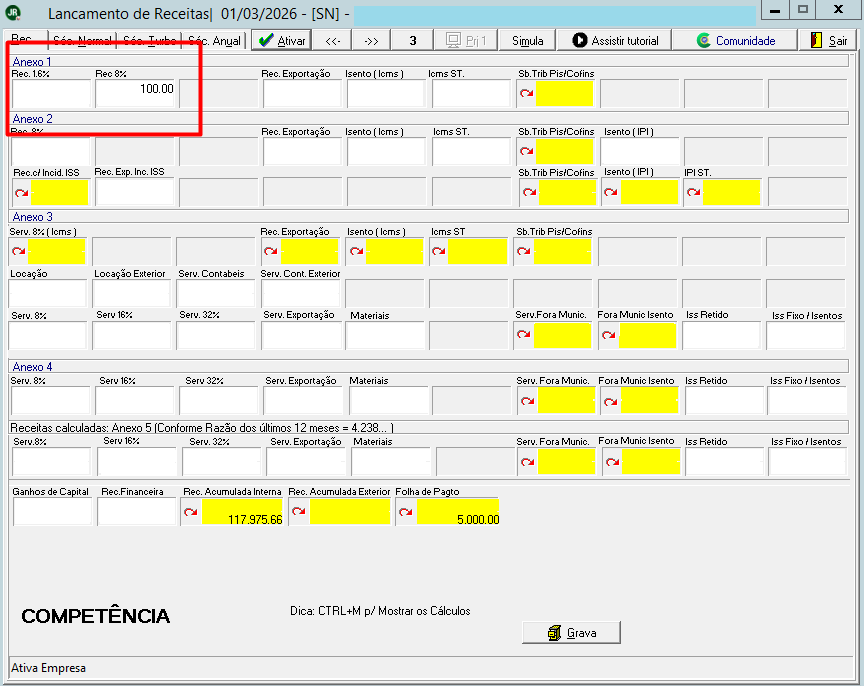Click the JR application logo in title bar
The image size is (864, 686).
pyautogui.click(x=13, y=13)
